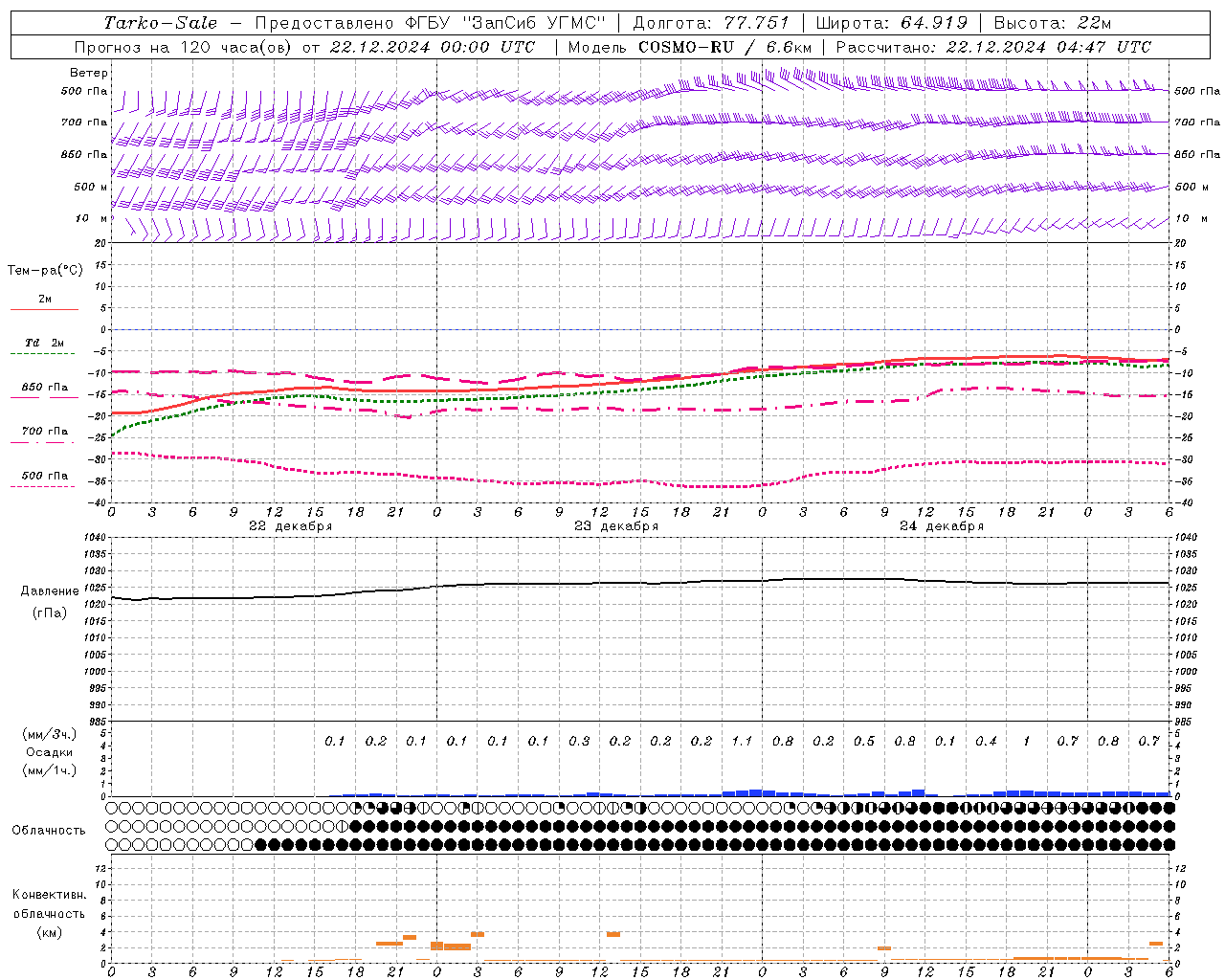Click the (мм/1ч.) unit label
Screen dimensions: 1225x980
50,770
